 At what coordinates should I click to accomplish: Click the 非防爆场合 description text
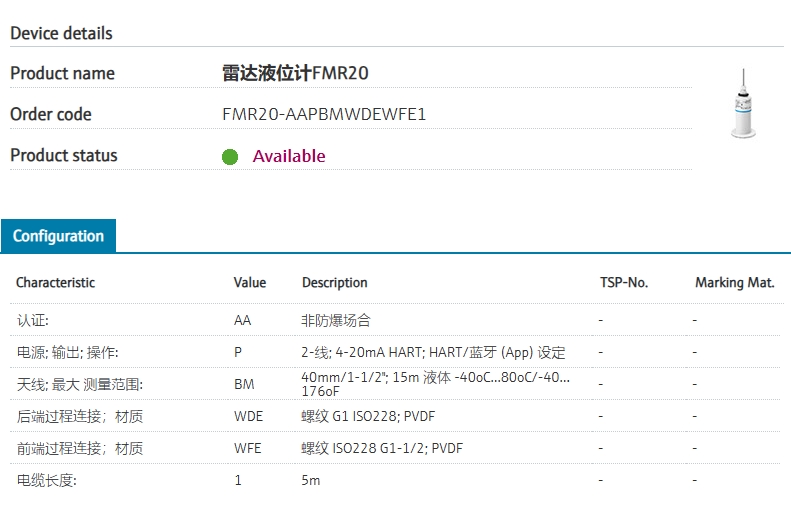336,320
